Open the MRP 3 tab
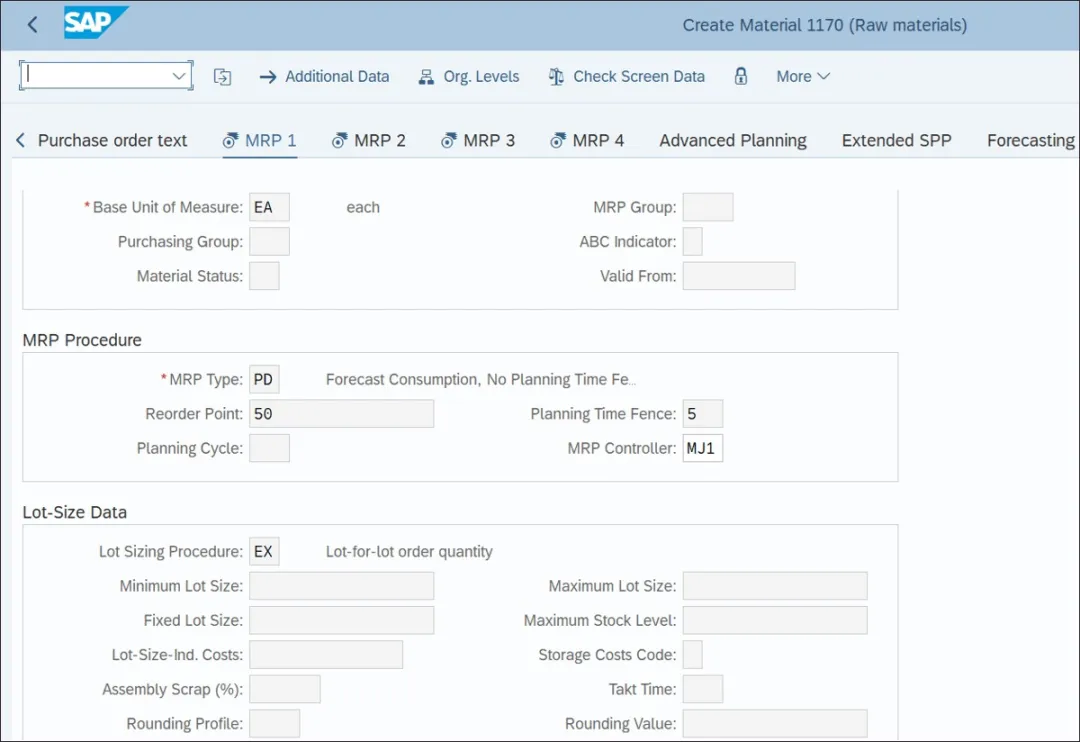This screenshot has width=1080, height=742. click(478, 141)
